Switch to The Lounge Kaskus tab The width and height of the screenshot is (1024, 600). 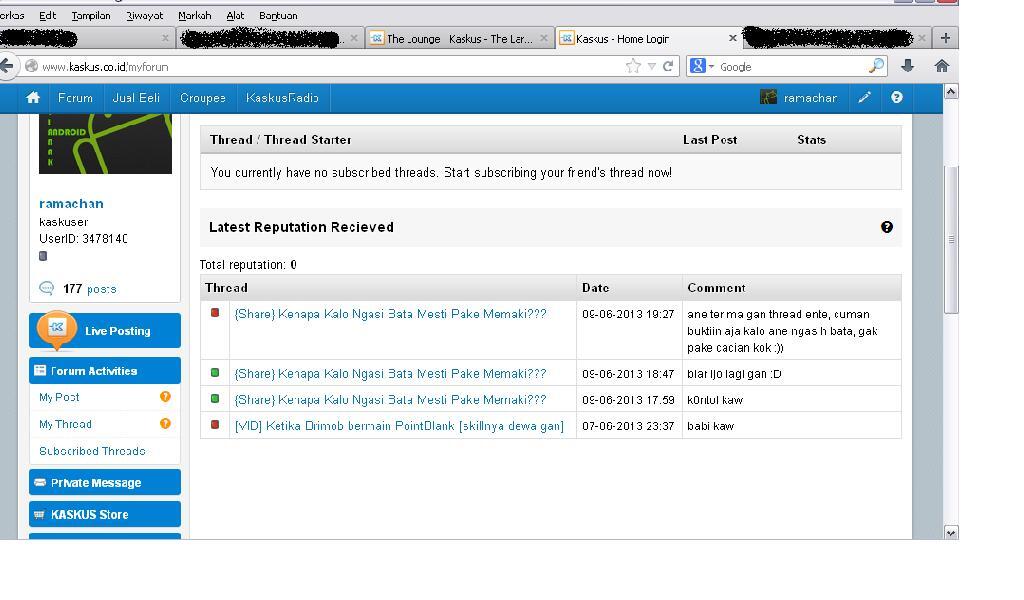[460, 39]
